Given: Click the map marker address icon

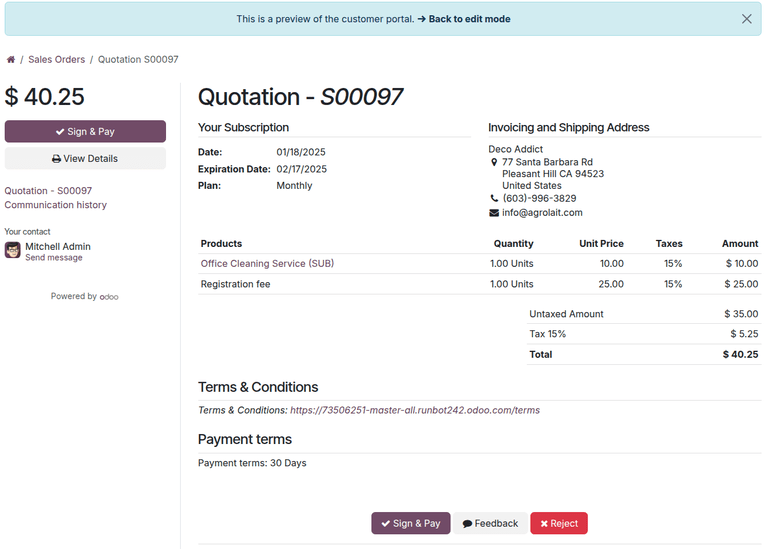Looking at the screenshot, I should (494, 162).
